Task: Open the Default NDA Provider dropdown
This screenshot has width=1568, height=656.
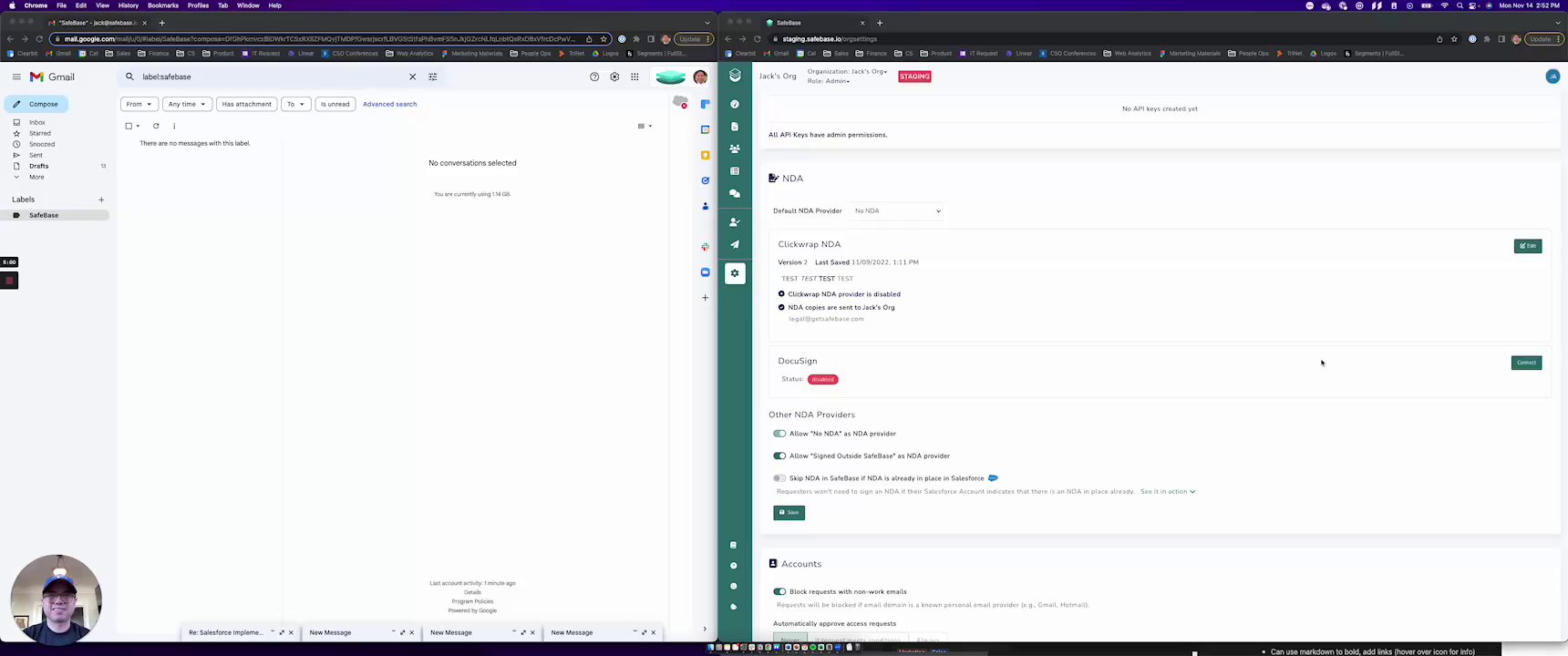Action: (897, 210)
